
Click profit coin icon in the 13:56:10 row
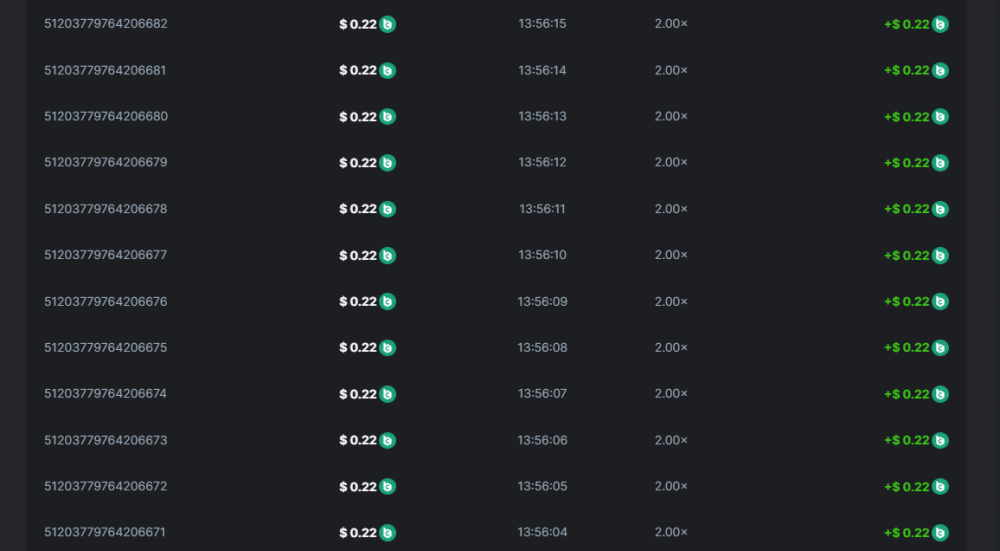940,255
